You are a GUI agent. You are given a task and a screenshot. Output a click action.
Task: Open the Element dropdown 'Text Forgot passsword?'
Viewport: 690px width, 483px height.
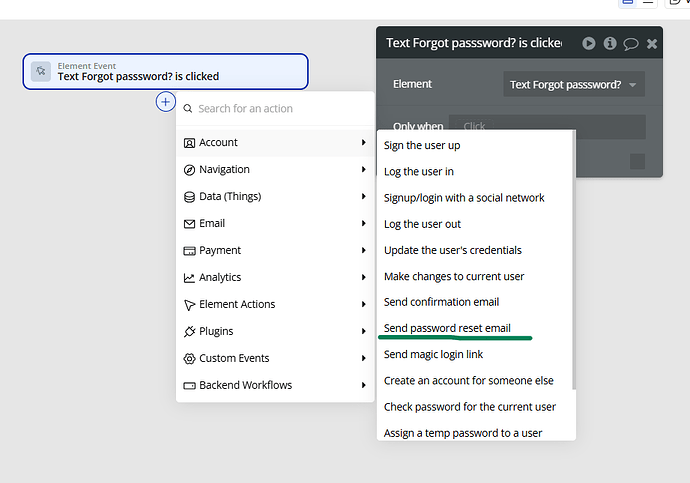pyautogui.click(x=573, y=85)
